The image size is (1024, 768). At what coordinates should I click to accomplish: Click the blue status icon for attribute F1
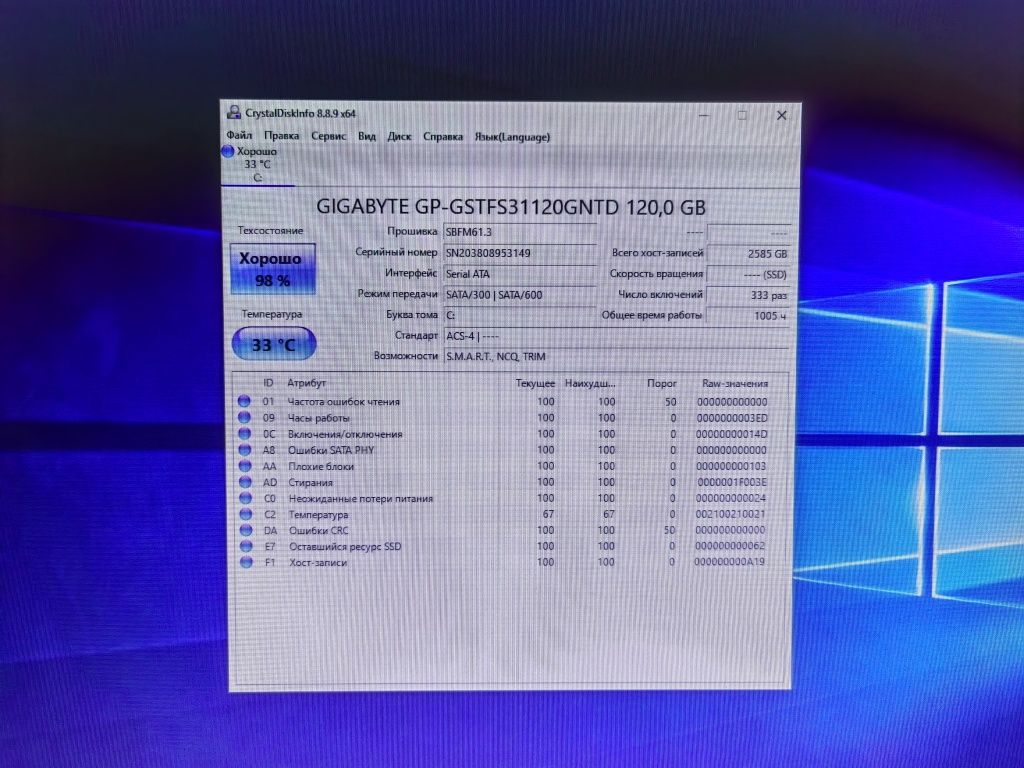246,562
